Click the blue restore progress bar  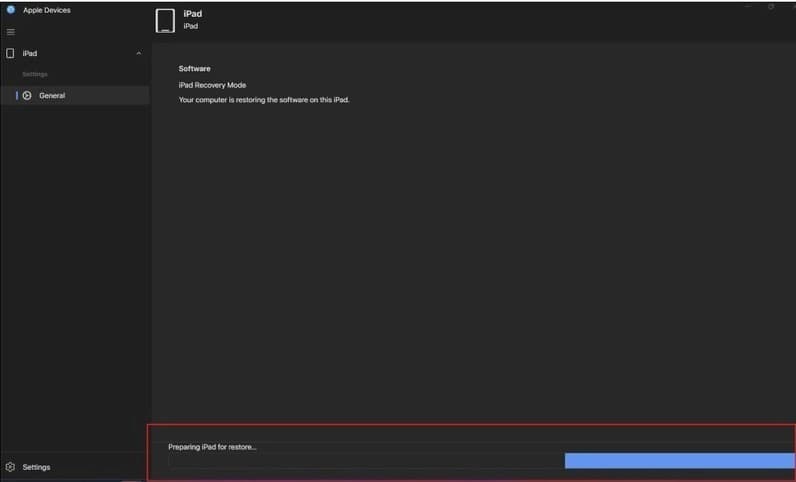click(x=680, y=461)
